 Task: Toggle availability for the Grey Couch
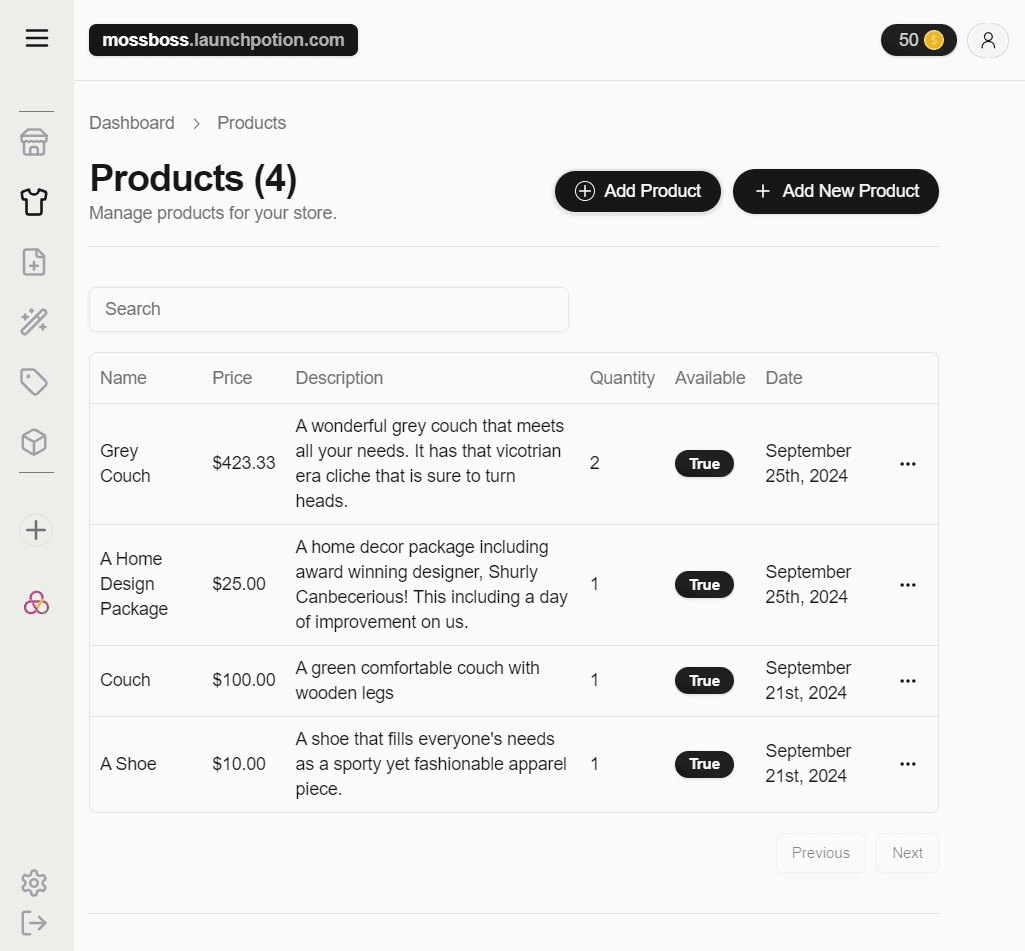[x=704, y=463]
